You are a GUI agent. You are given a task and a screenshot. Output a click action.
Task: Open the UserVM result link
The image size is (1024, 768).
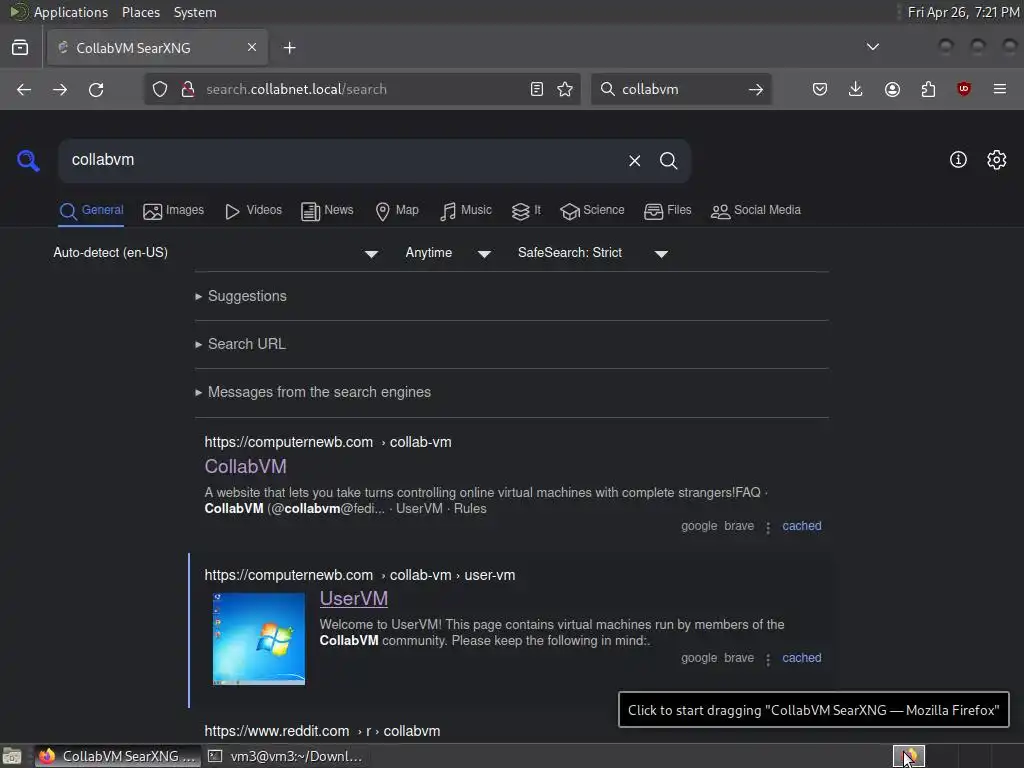(x=353, y=598)
